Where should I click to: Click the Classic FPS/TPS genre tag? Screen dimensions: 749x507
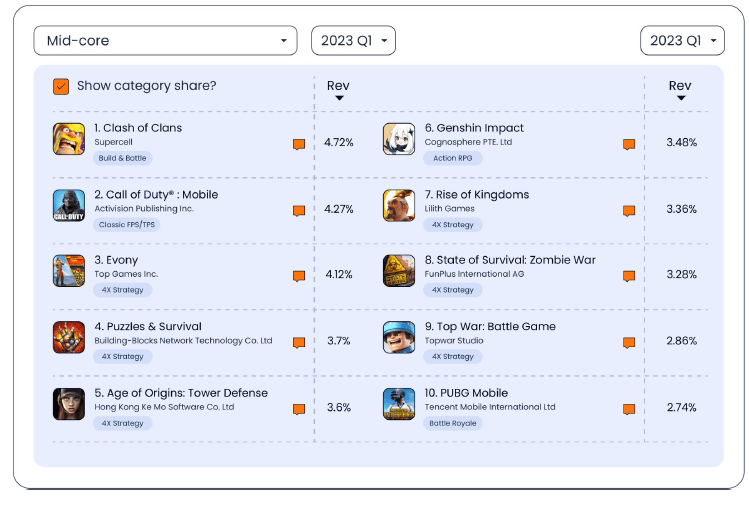coord(127,224)
